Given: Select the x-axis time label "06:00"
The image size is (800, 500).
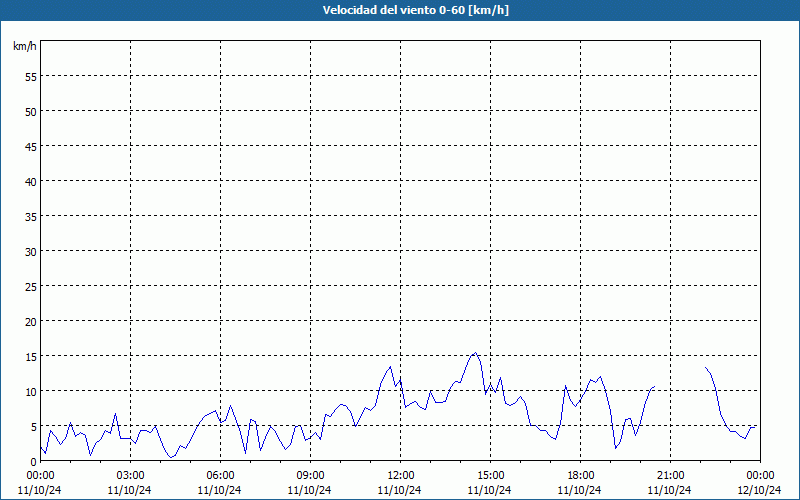Looking at the screenshot, I should [x=220, y=476].
